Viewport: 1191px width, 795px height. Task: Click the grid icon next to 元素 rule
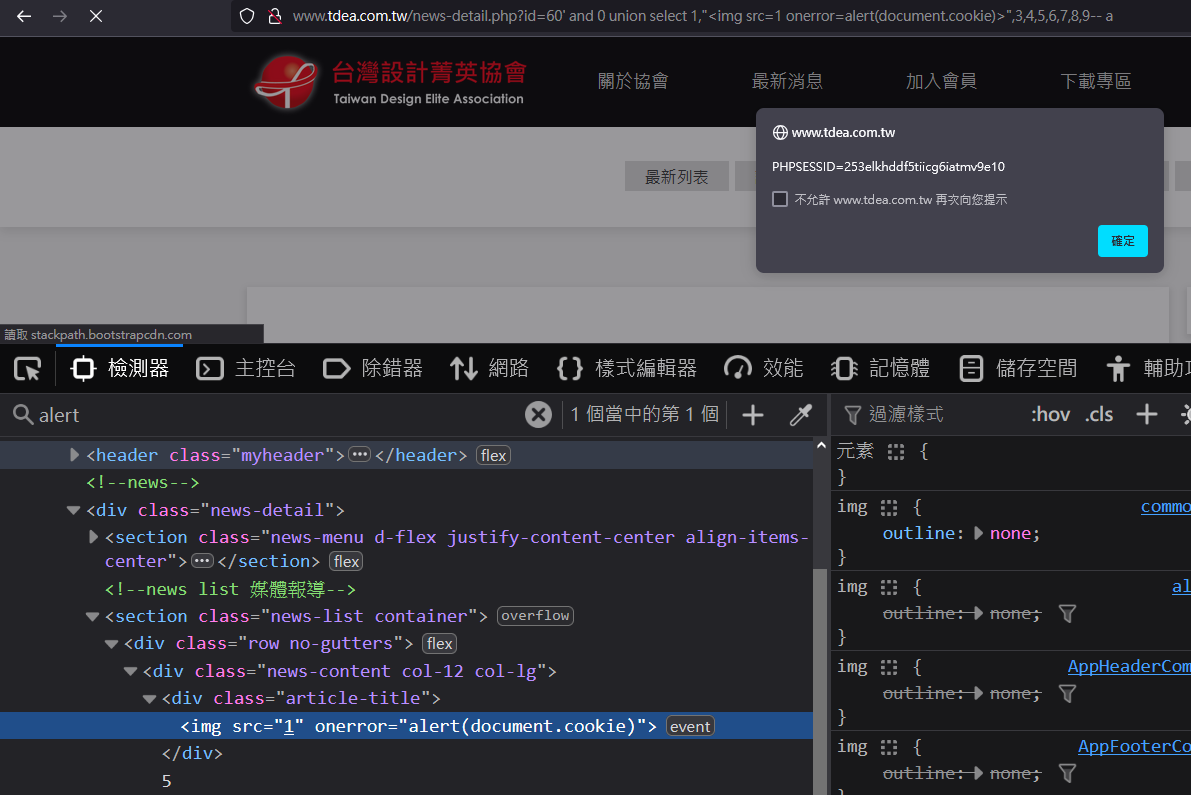tap(896, 453)
